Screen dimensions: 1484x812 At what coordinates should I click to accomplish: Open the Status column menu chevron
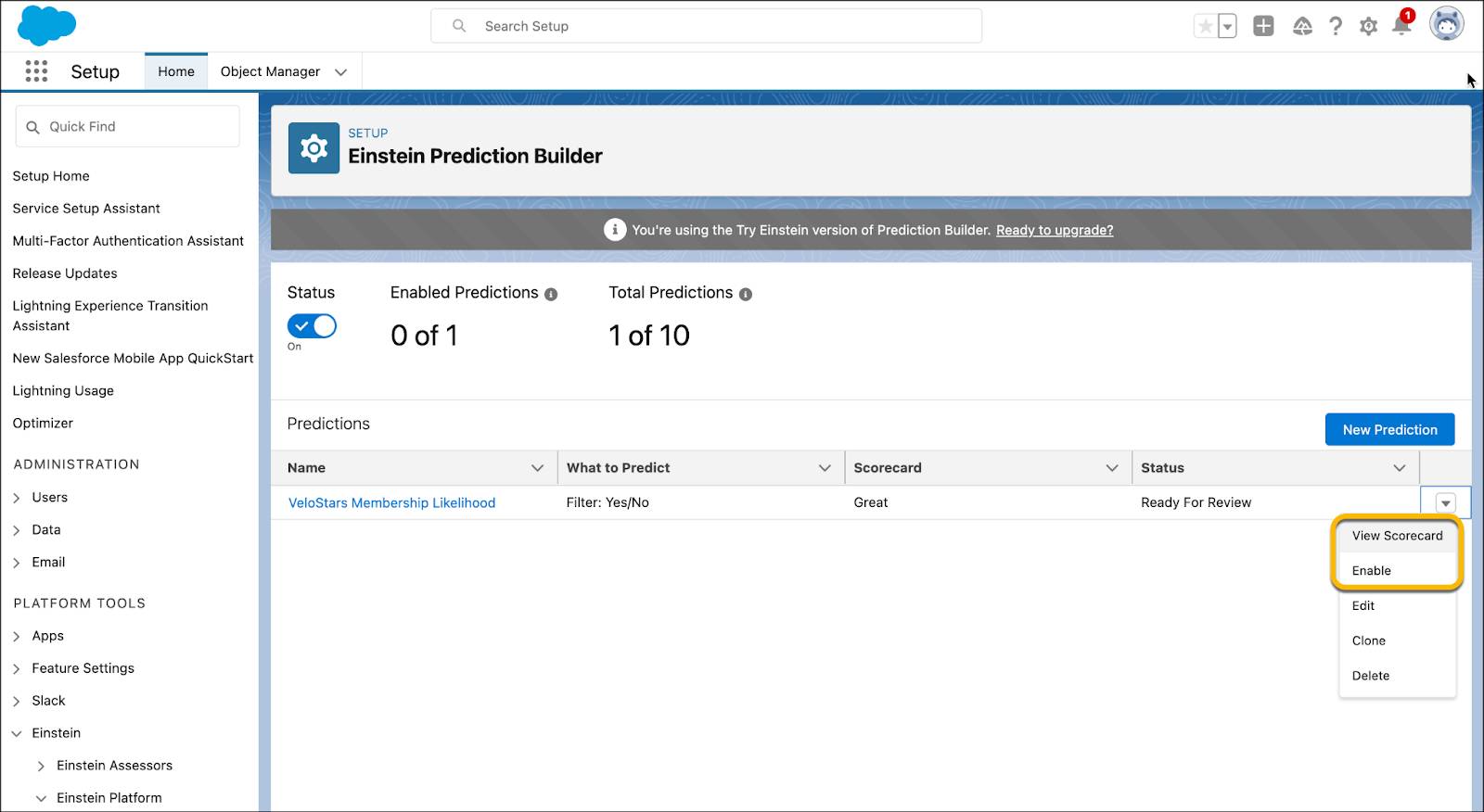1400,468
